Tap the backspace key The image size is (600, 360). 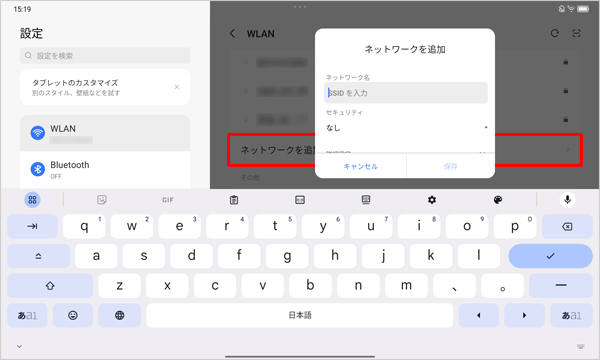click(x=567, y=226)
